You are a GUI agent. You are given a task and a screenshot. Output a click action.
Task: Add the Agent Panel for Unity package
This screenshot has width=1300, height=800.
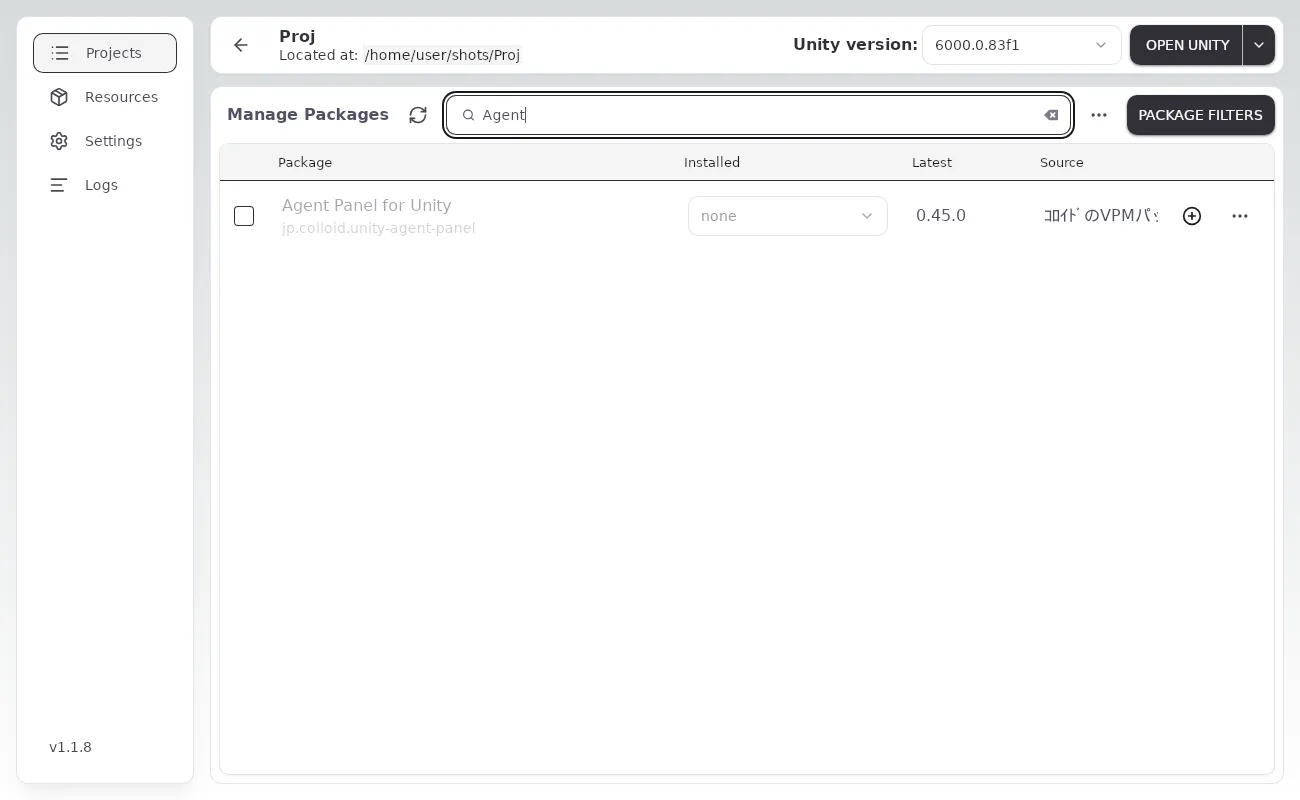click(x=1192, y=216)
